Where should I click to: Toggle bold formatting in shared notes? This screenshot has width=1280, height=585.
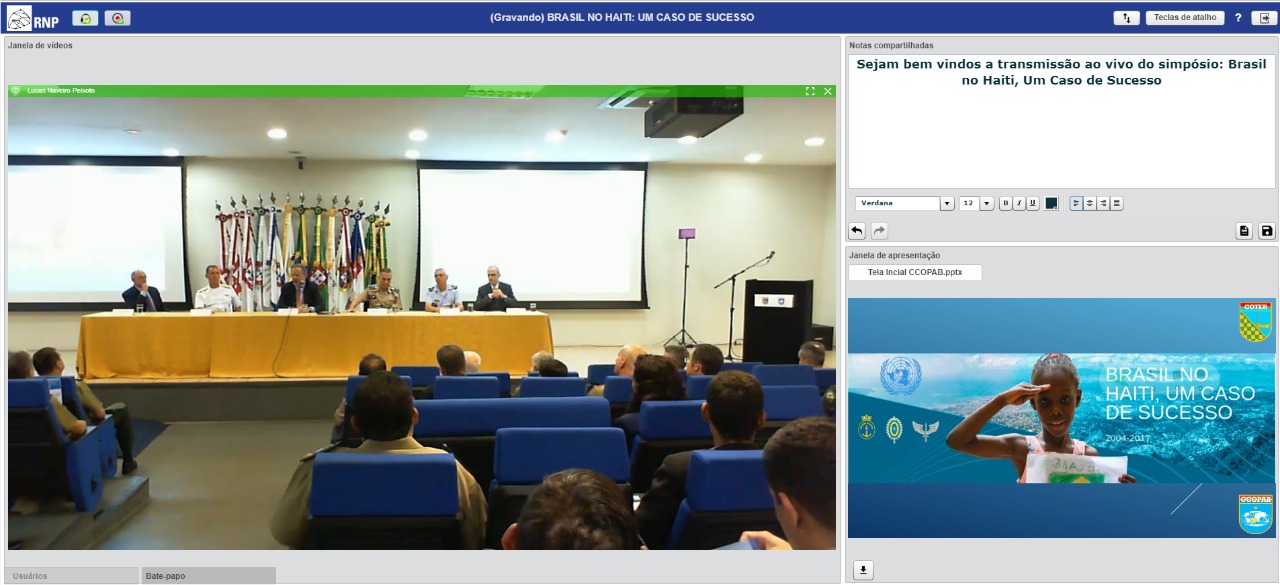[1006, 204]
